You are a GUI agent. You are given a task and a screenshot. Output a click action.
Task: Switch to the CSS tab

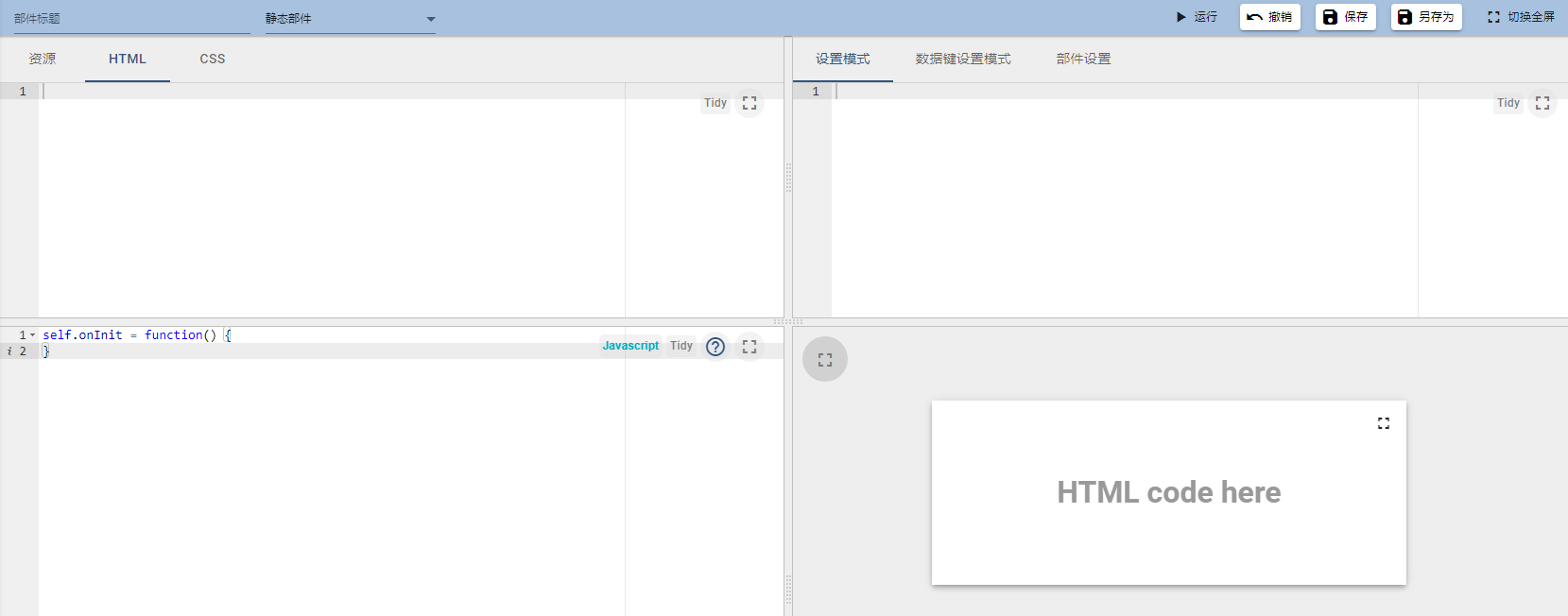tap(213, 59)
